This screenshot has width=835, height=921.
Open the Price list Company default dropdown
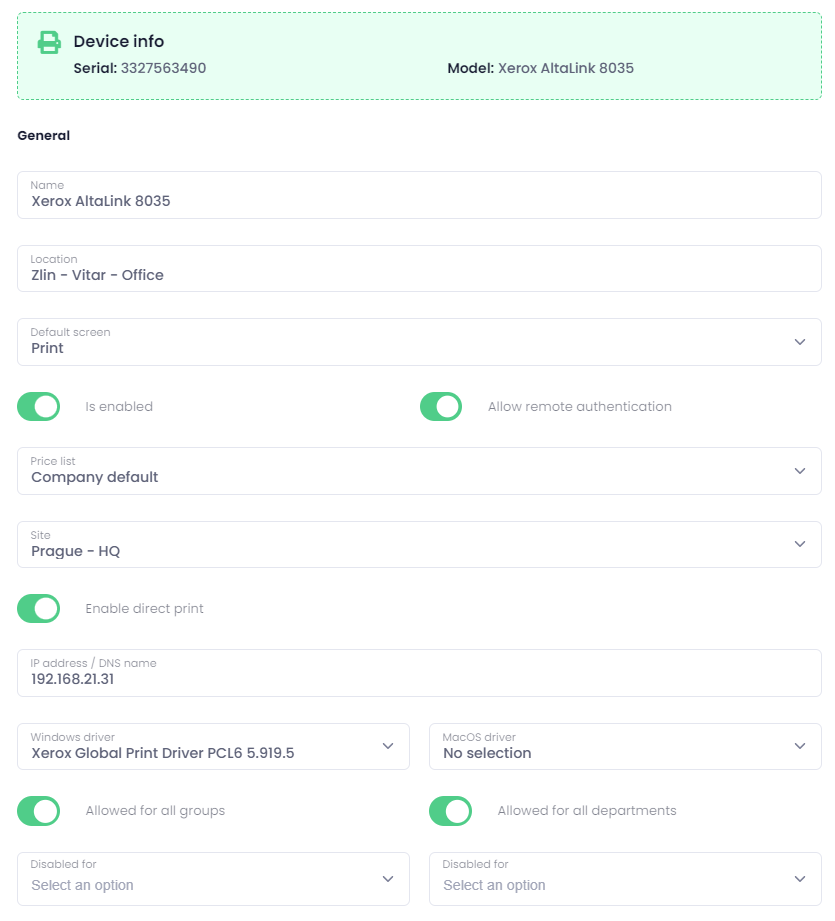click(419, 471)
